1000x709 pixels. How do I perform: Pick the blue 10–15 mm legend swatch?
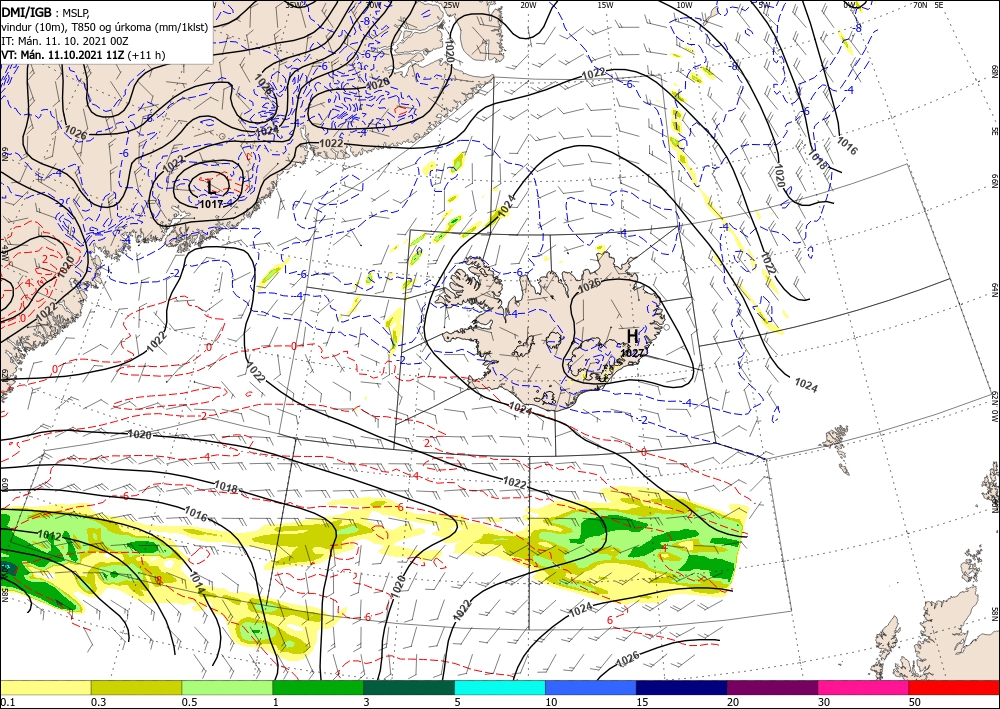pyautogui.click(x=591, y=687)
